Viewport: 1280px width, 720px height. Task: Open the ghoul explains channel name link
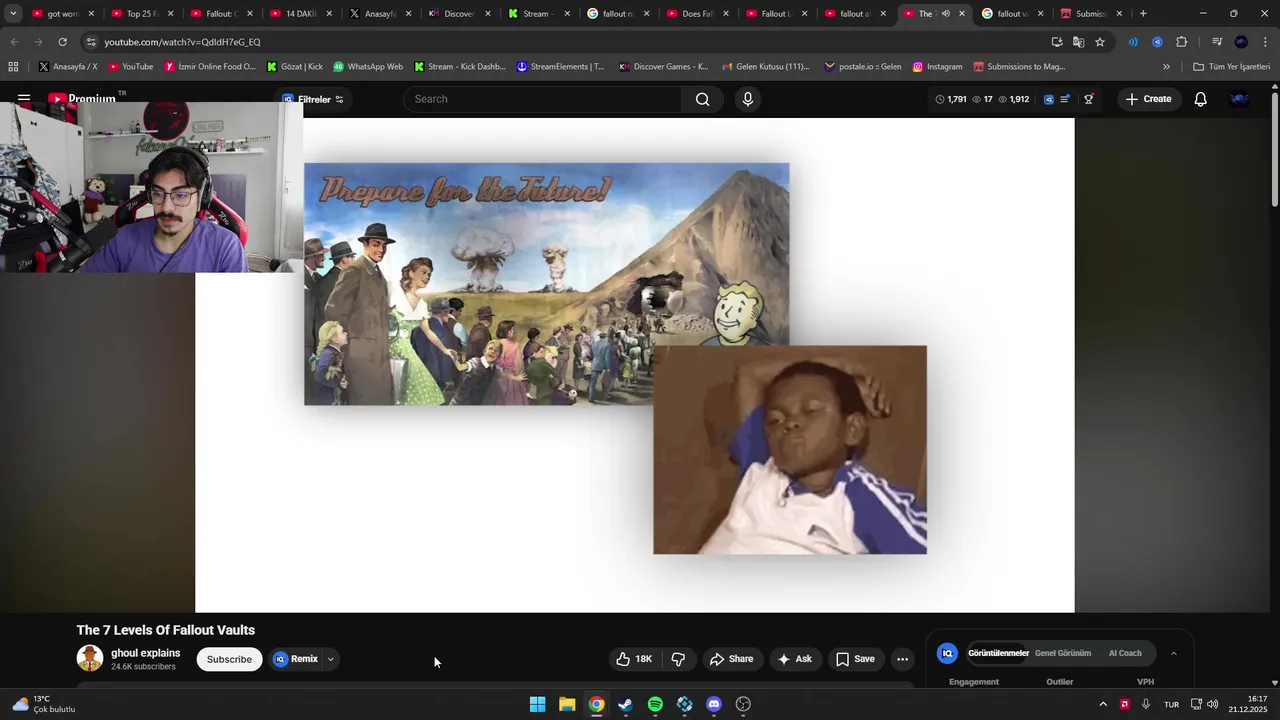tap(146, 653)
